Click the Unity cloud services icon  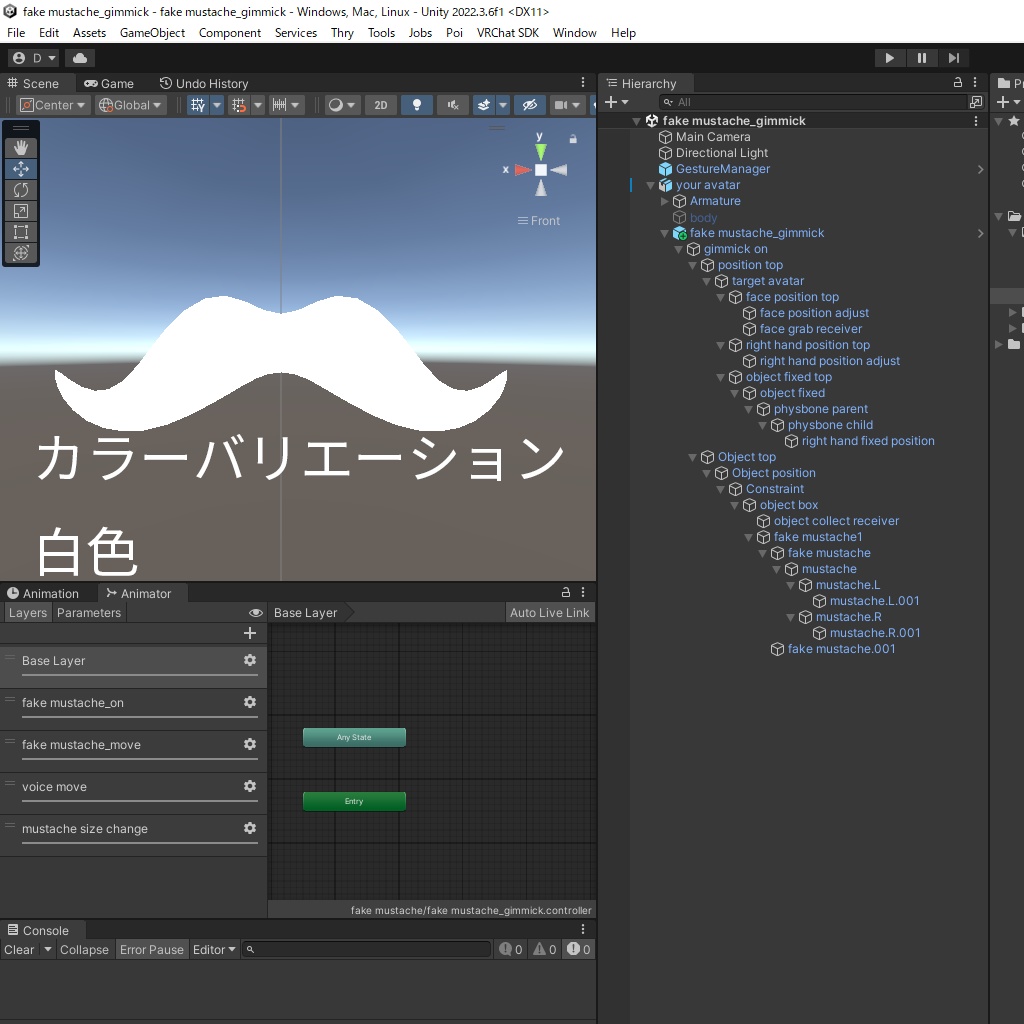79,57
